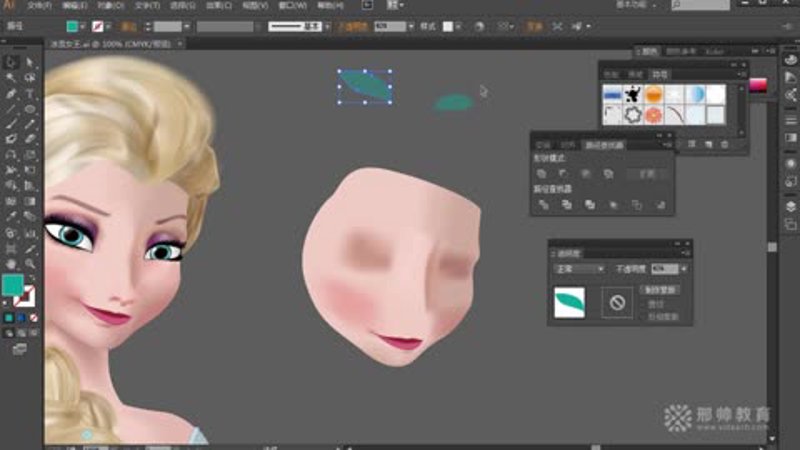The image size is (800, 450).
Task: Open Layers panel from right dock
Action: point(790,206)
